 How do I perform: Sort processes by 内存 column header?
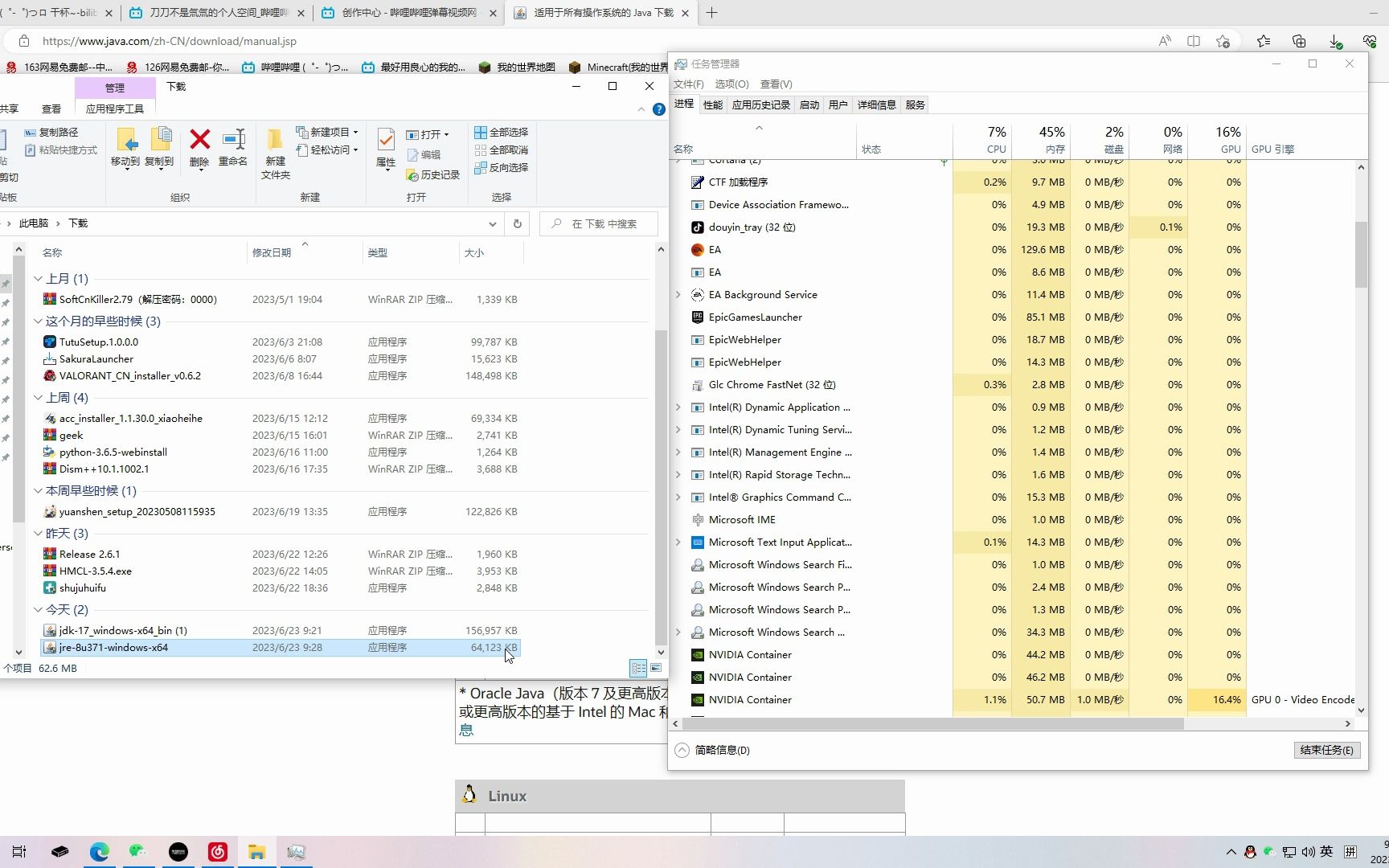click(x=1041, y=139)
